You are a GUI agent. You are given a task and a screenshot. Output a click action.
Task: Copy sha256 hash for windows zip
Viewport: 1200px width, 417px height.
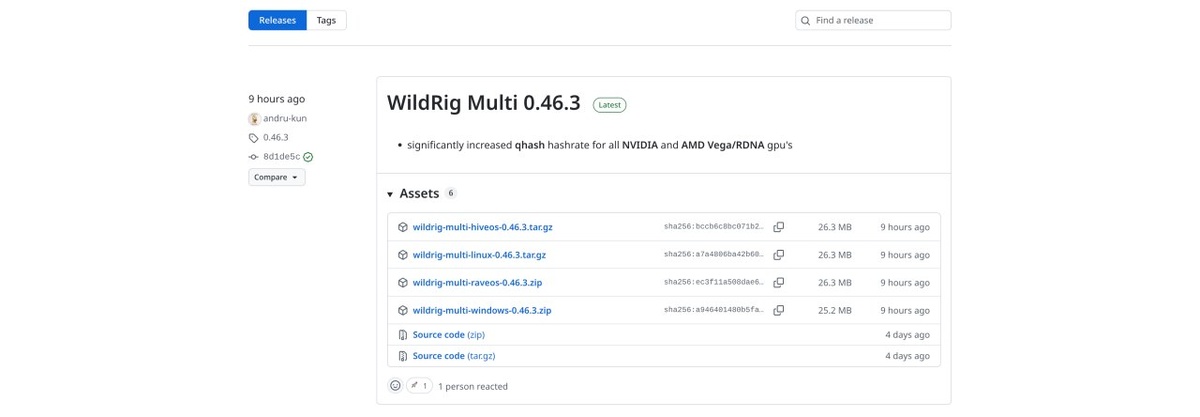[778, 310]
